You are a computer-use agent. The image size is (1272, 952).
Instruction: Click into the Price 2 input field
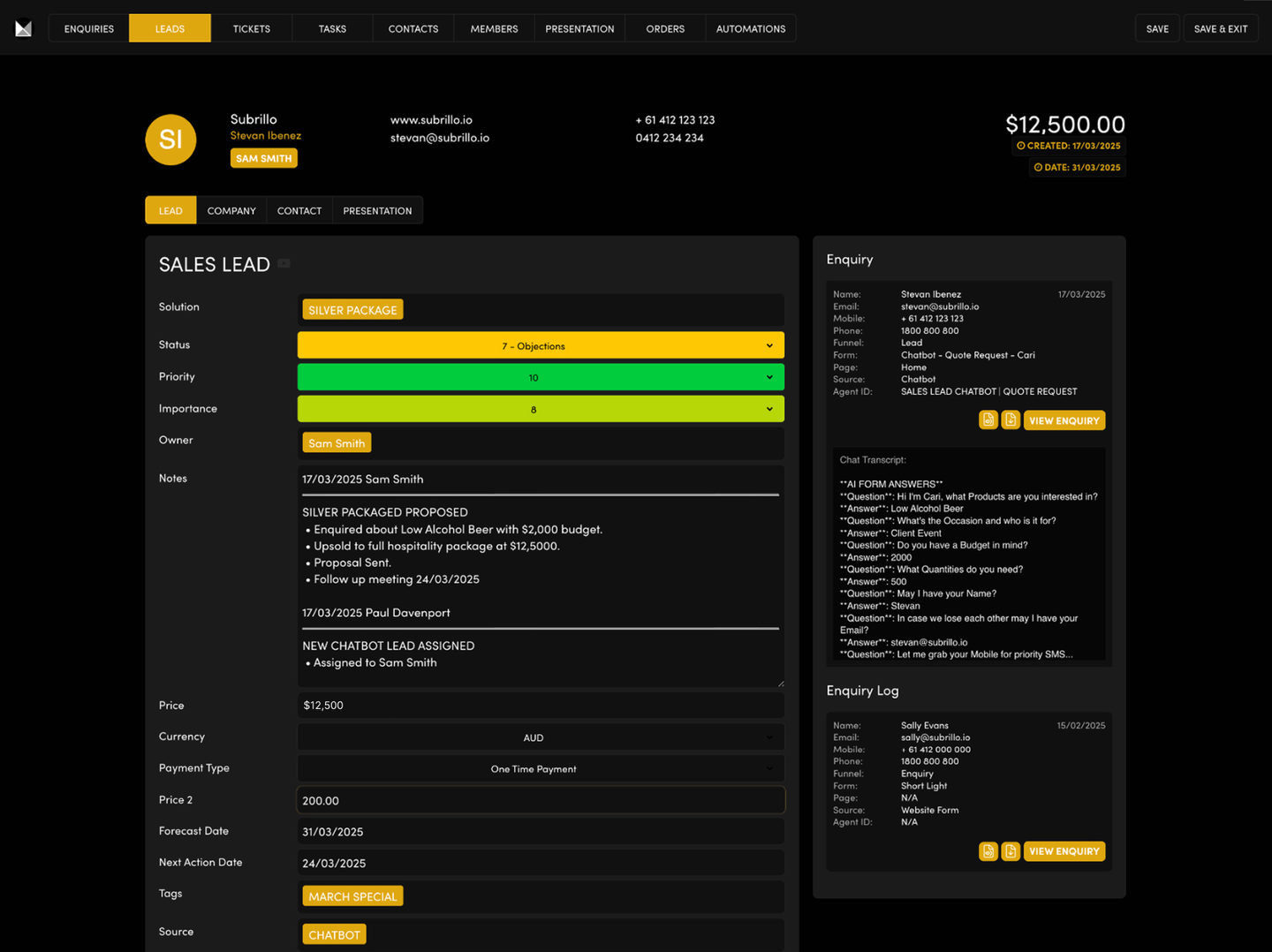click(540, 800)
